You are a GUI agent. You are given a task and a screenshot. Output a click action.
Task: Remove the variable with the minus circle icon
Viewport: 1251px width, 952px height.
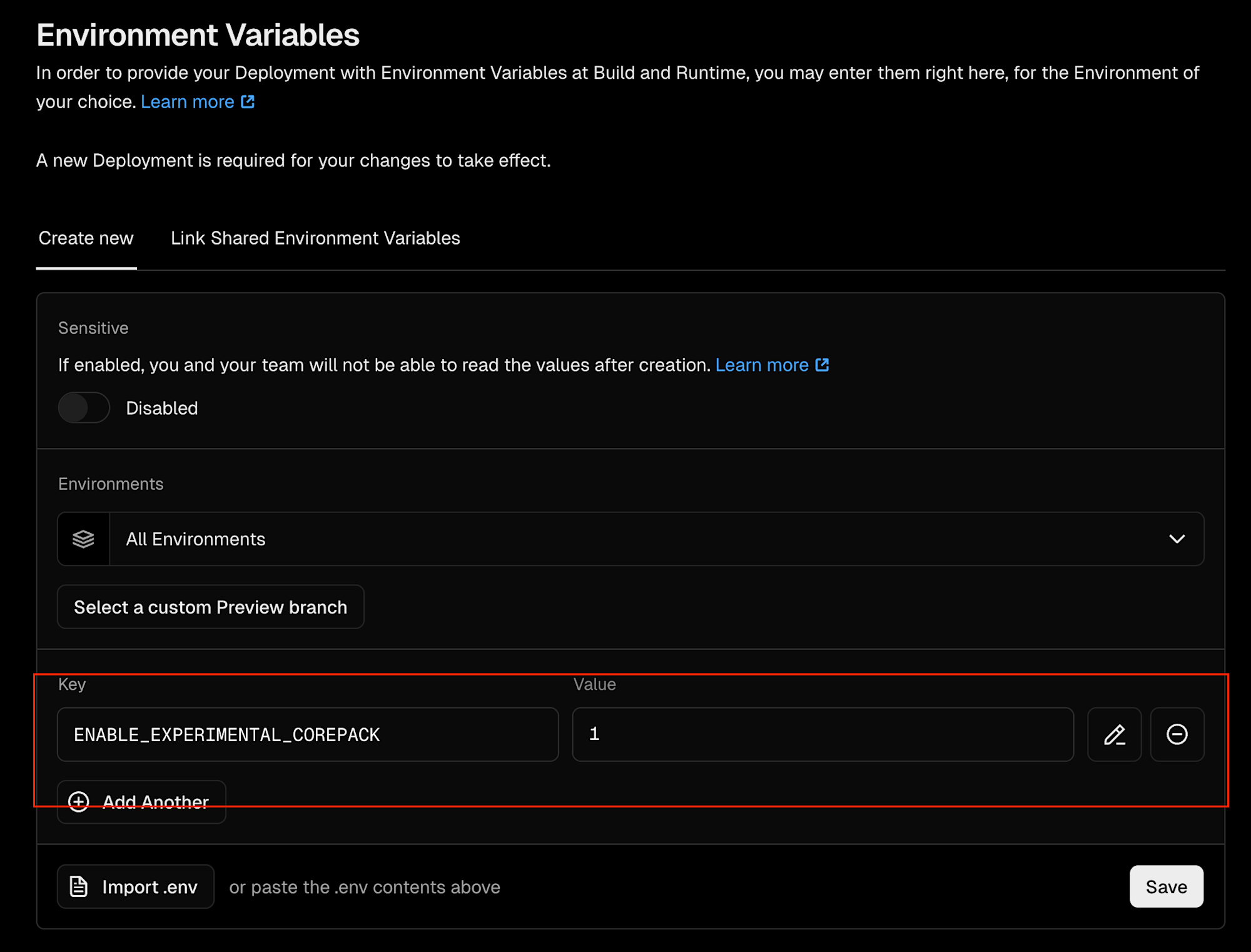(1177, 734)
